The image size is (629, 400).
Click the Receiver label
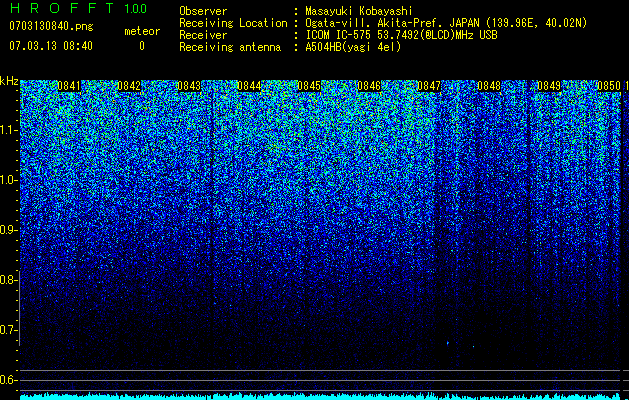coord(203,35)
